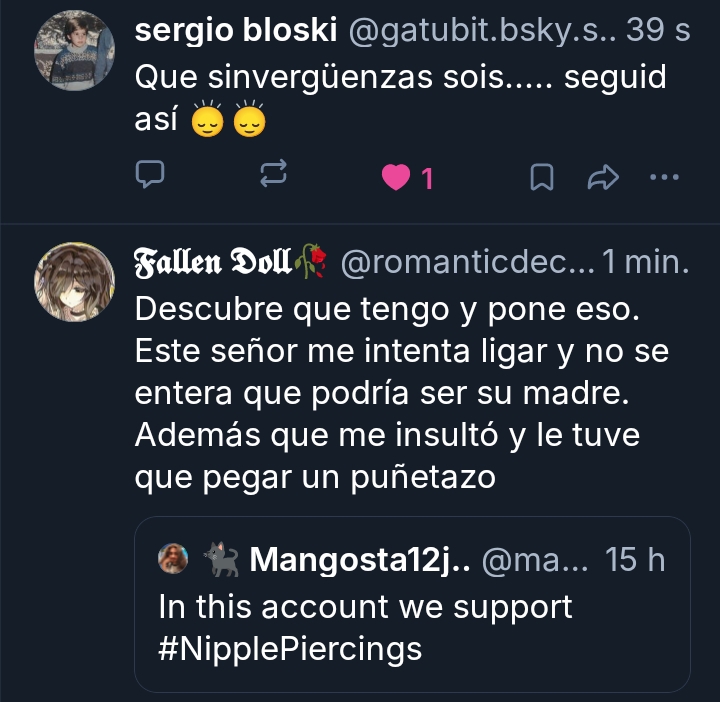
Task: Share sergio bloski's post
Action: [603, 177]
